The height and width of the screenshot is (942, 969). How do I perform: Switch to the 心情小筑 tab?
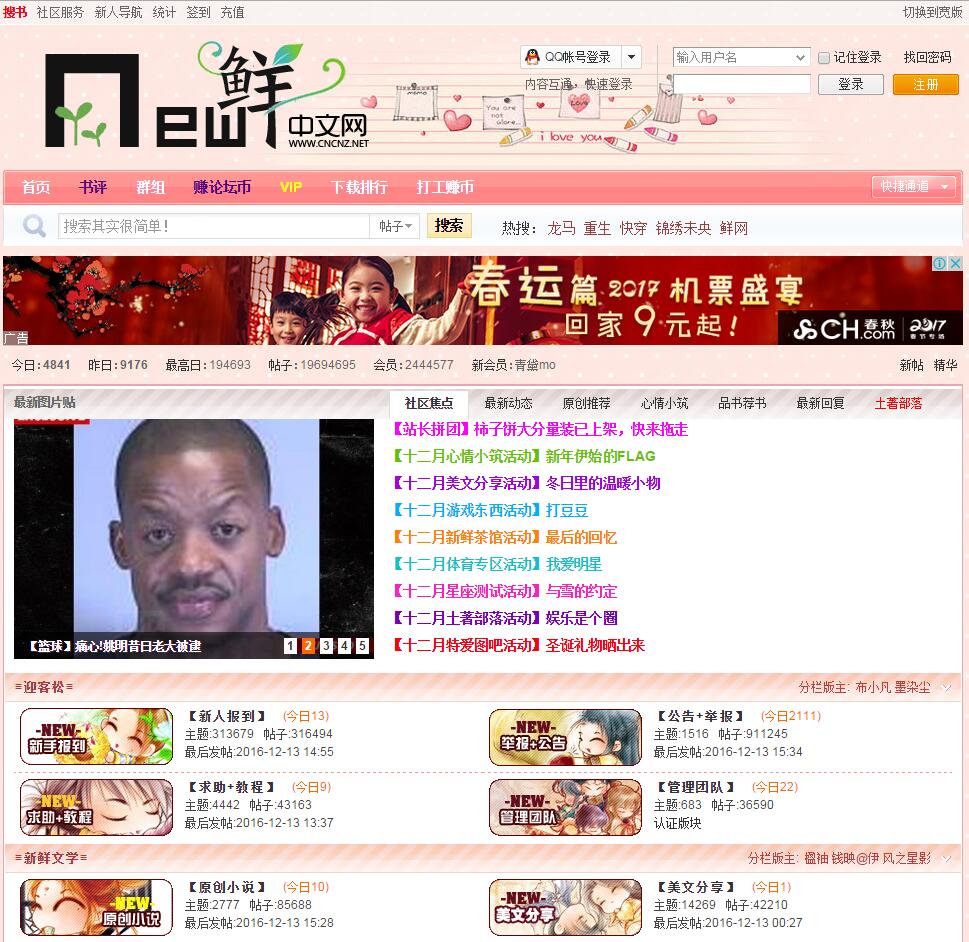pos(664,404)
